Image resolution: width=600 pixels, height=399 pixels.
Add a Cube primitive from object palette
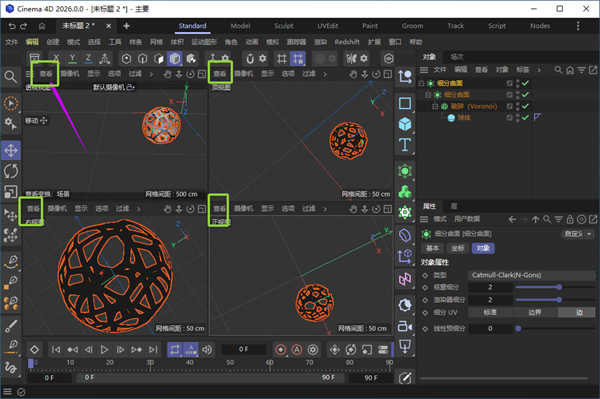click(405, 124)
